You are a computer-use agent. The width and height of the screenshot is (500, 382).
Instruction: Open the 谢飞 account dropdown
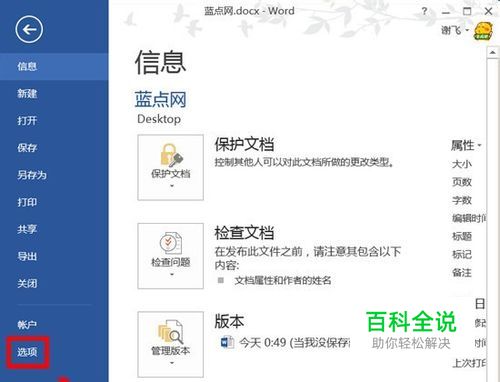click(x=455, y=31)
